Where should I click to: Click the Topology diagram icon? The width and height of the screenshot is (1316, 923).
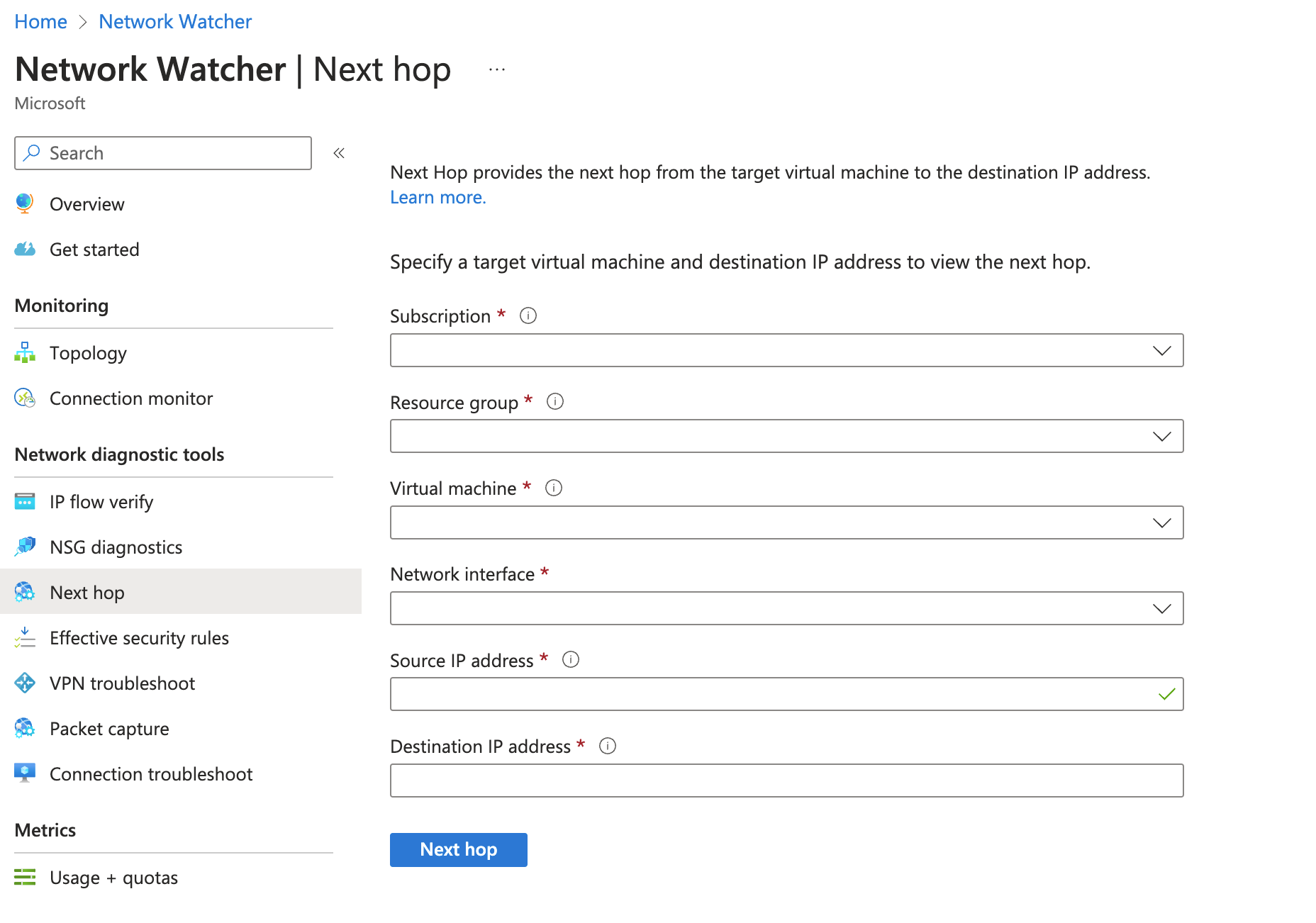click(25, 353)
